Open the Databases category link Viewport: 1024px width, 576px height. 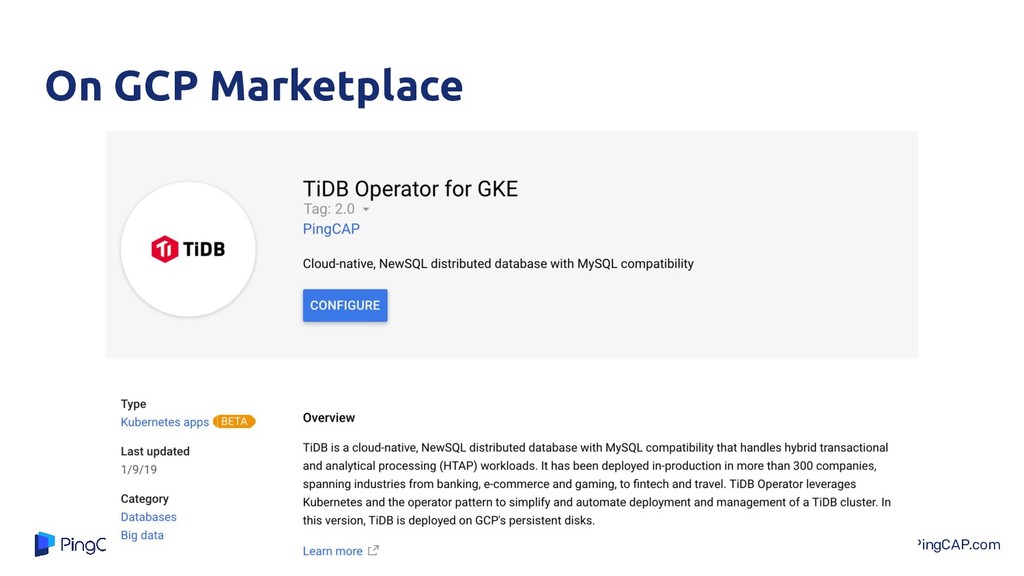pos(148,517)
